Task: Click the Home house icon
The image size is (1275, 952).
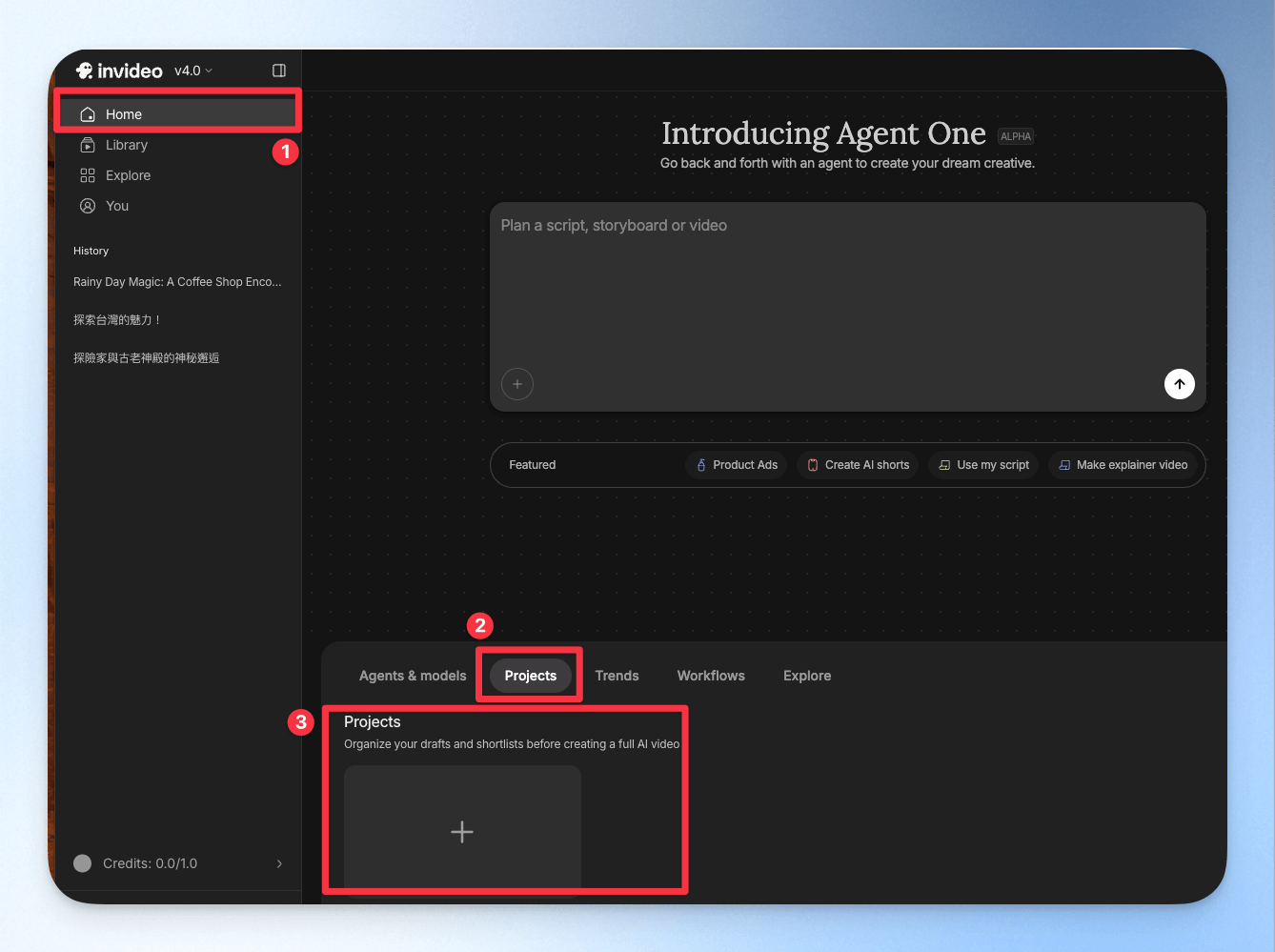Action: pos(88,114)
